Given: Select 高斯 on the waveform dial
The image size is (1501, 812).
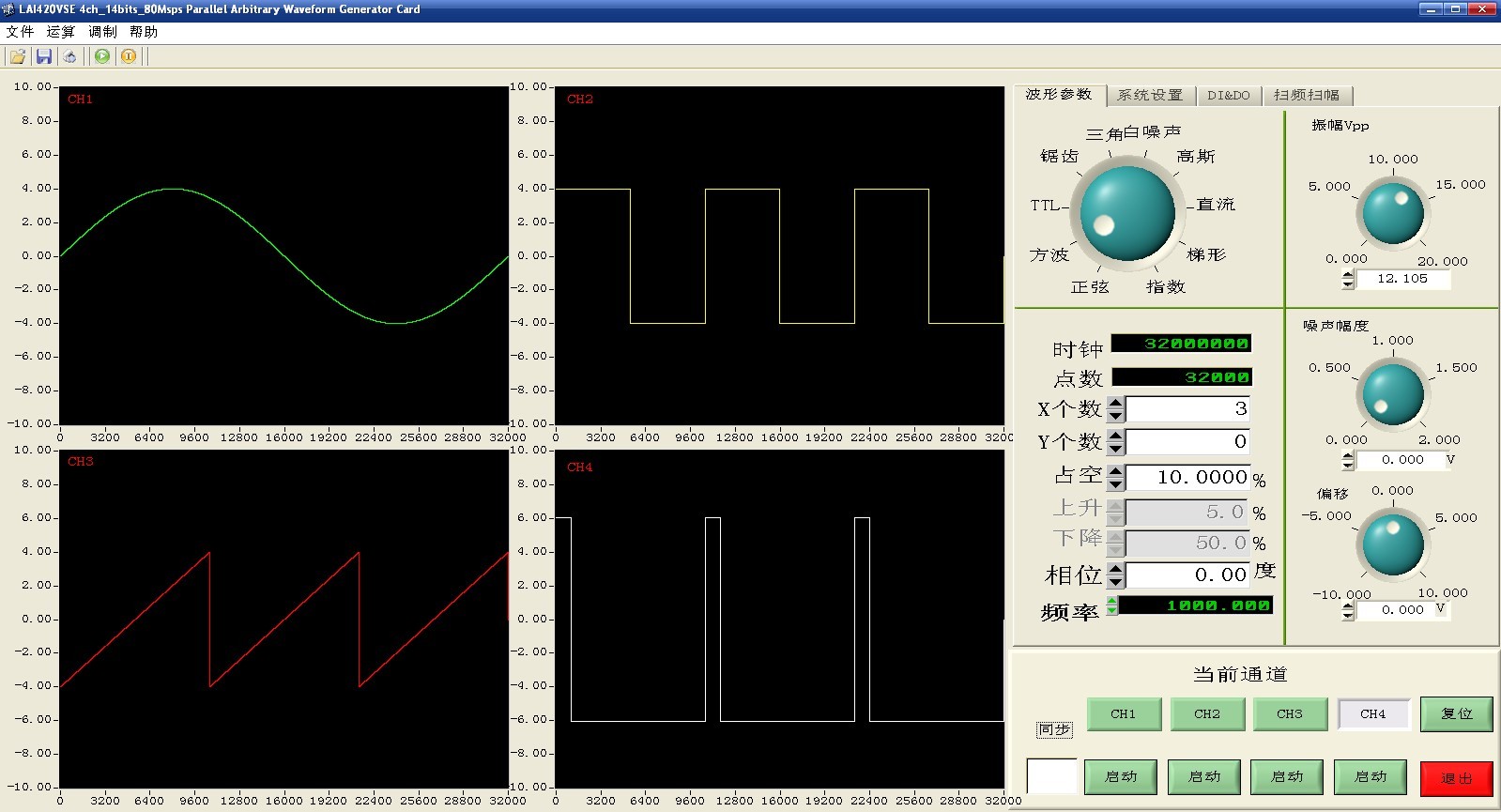Looking at the screenshot, I should [x=1196, y=157].
